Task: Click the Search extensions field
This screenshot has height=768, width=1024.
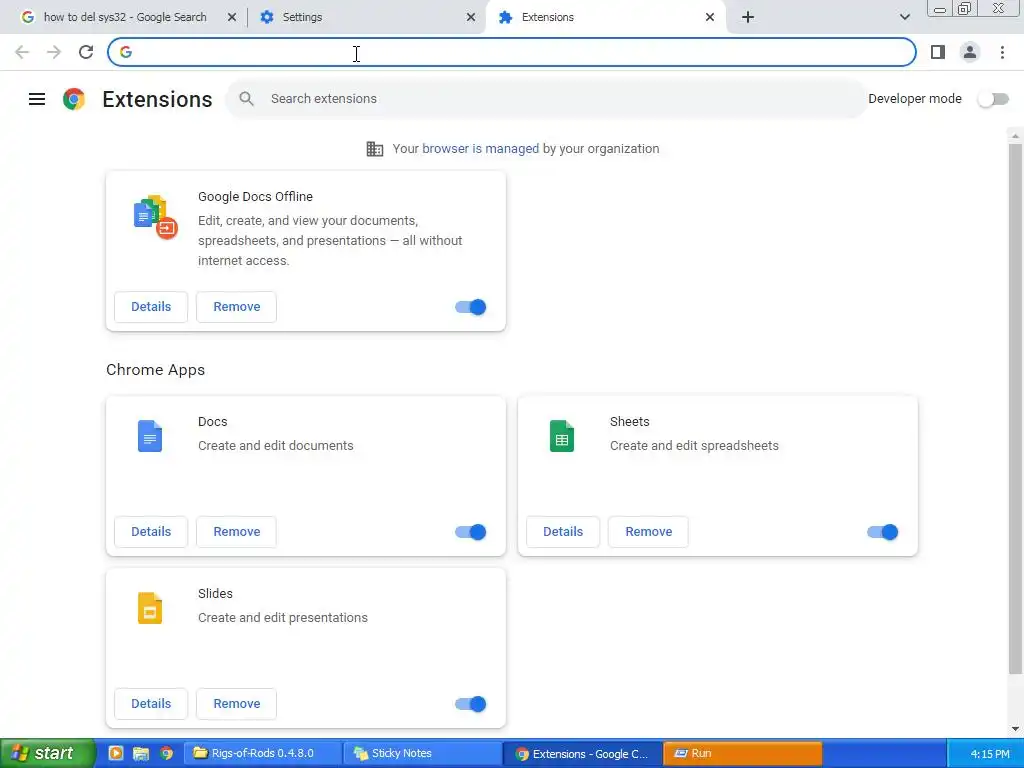Action: tap(546, 99)
